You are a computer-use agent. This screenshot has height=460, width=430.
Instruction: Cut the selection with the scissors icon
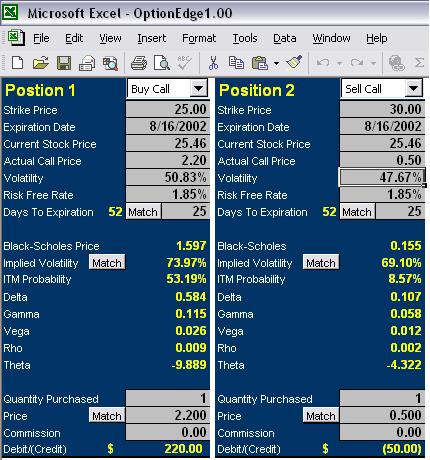pyautogui.click(x=213, y=63)
